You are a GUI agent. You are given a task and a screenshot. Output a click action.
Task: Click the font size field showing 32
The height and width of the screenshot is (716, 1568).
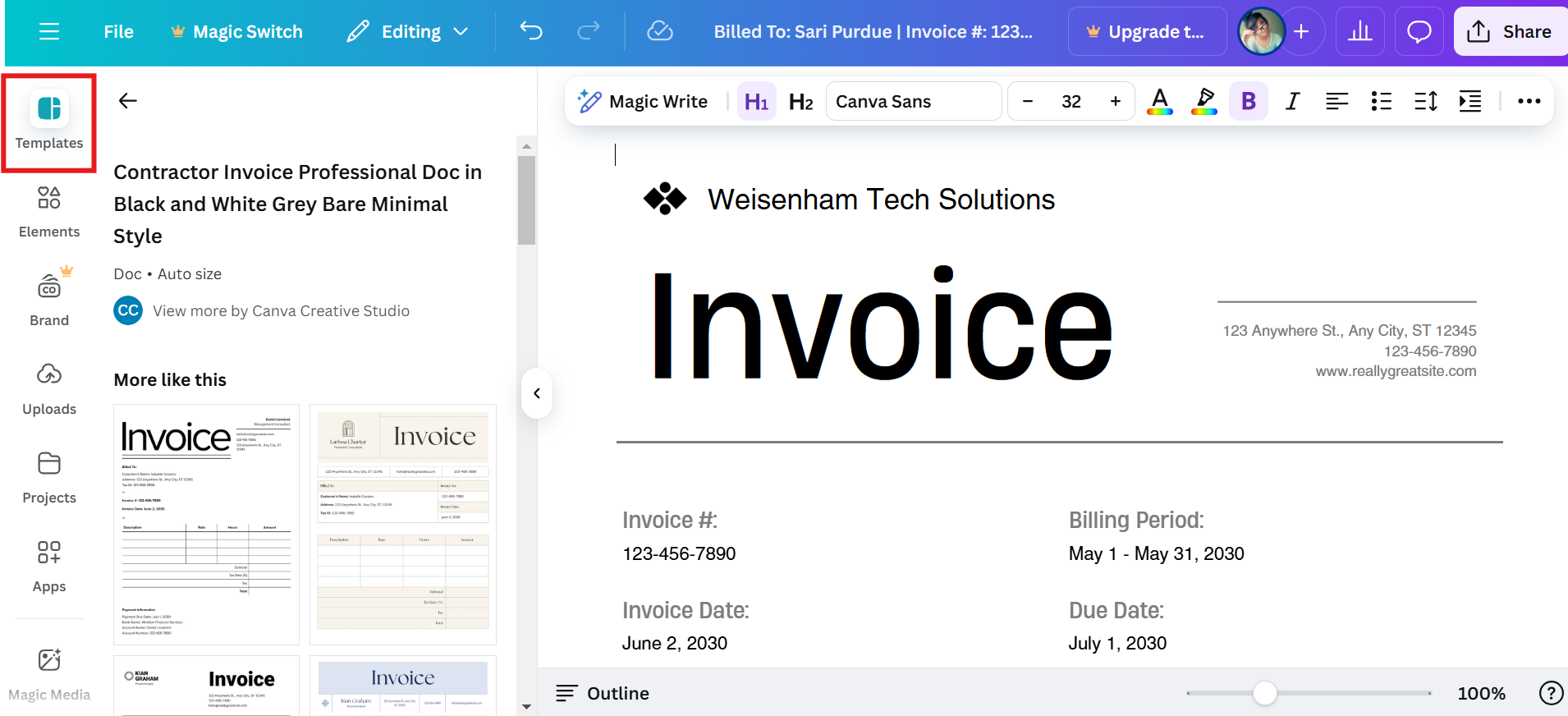tap(1071, 102)
